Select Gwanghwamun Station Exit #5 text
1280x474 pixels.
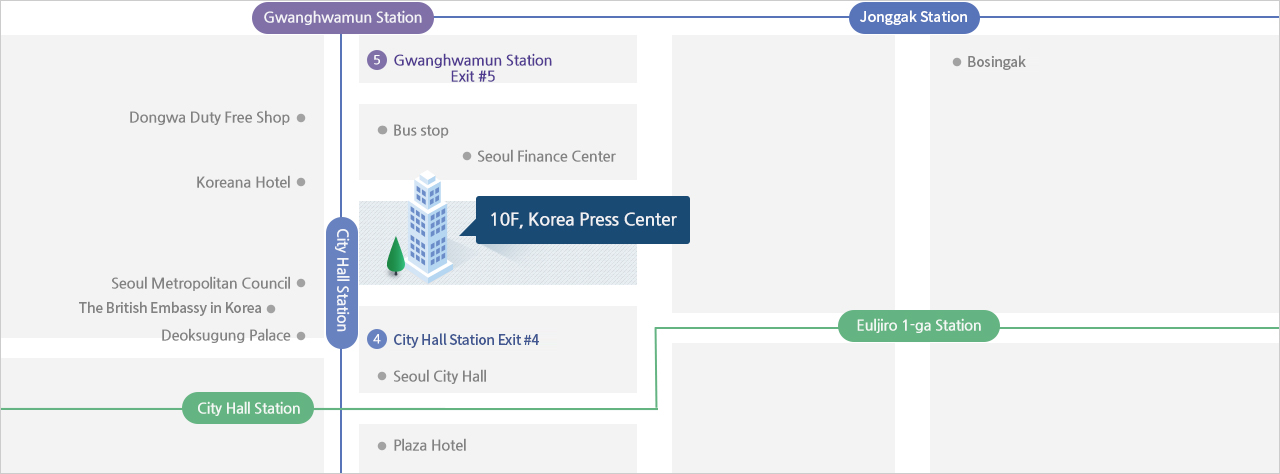tap(473, 68)
